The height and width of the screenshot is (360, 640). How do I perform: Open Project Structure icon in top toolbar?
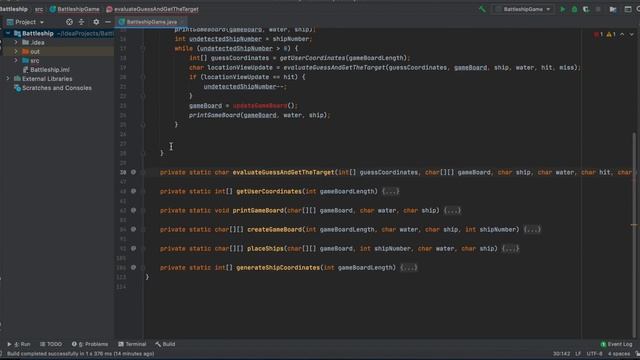point(613,9)
